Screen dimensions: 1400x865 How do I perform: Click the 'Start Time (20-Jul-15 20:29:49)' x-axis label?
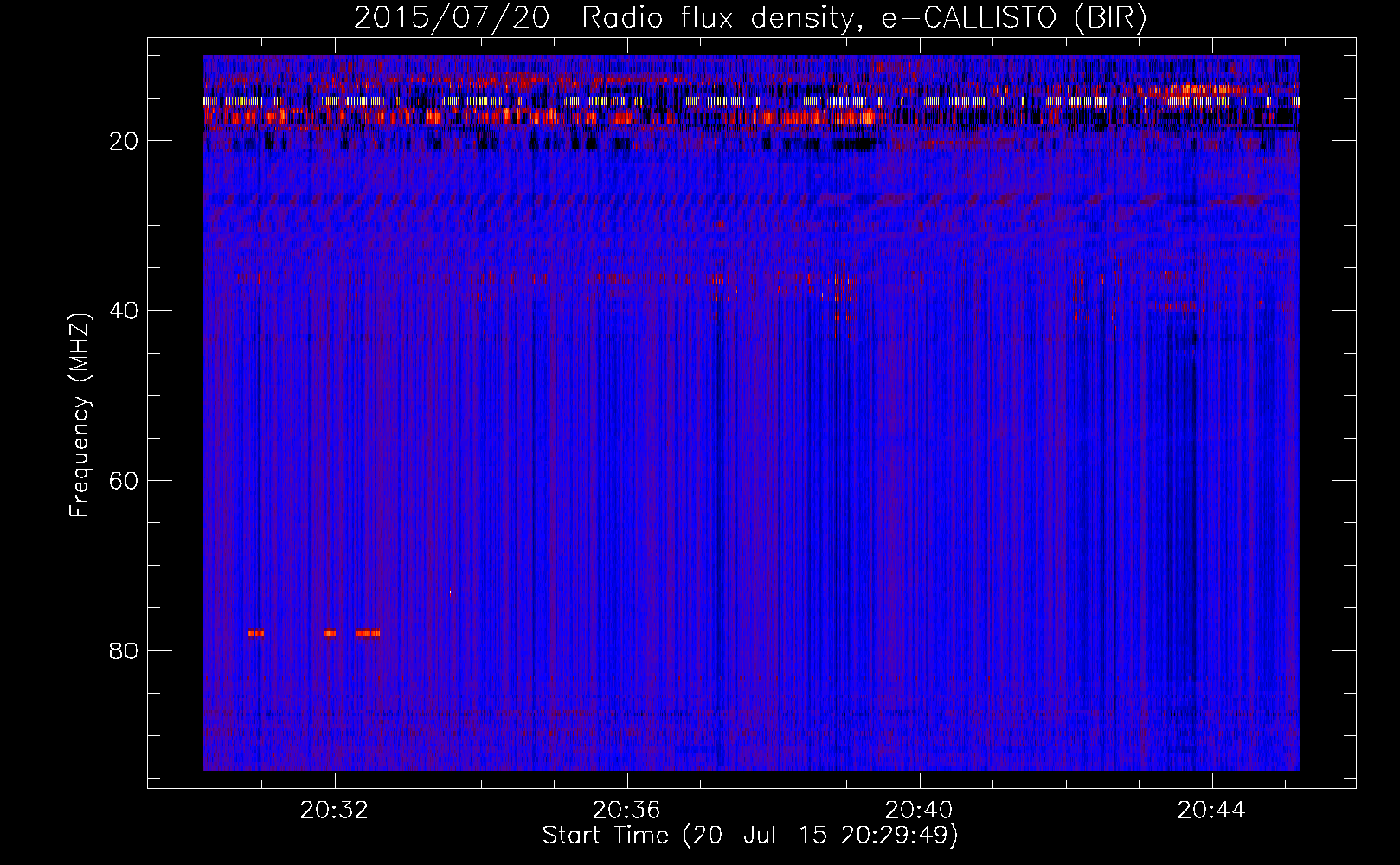(750, 836)
